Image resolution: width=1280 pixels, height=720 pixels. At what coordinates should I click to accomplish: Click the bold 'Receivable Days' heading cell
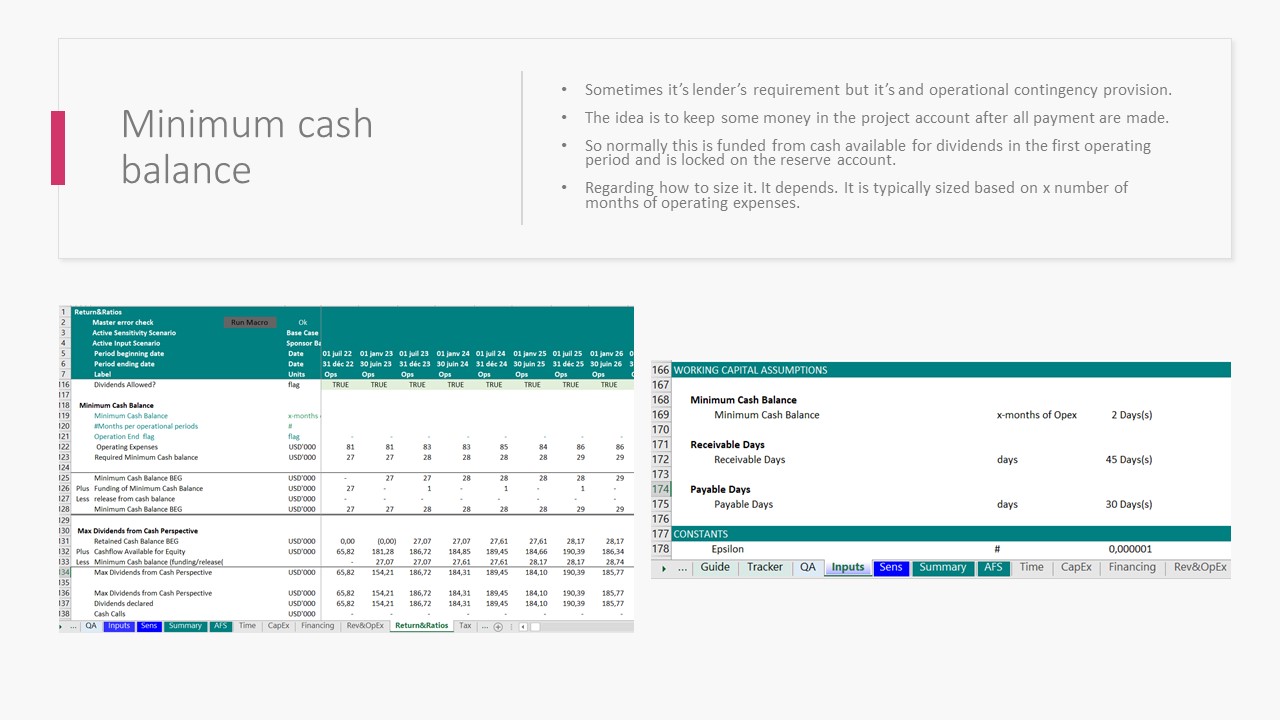727,445
